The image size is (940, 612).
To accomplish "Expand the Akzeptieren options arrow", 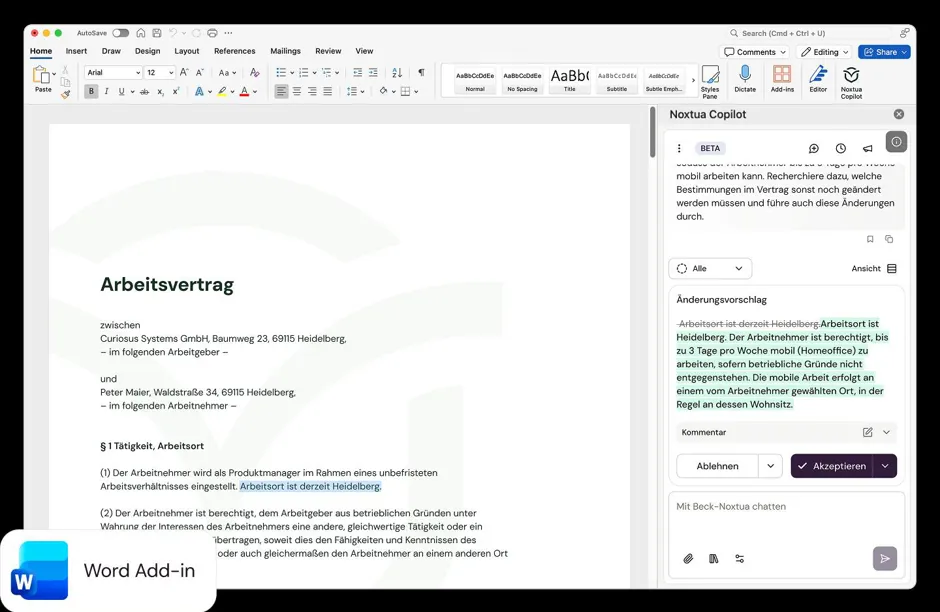I will pos(885,466).
